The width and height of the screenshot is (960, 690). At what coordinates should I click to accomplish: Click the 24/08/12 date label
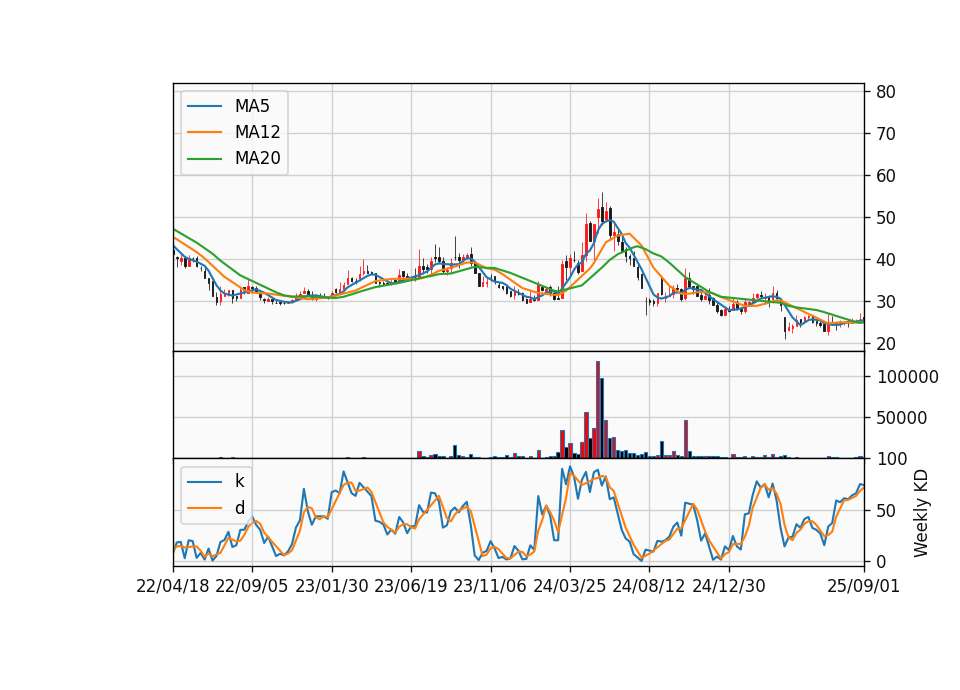[x=649, y=586]
